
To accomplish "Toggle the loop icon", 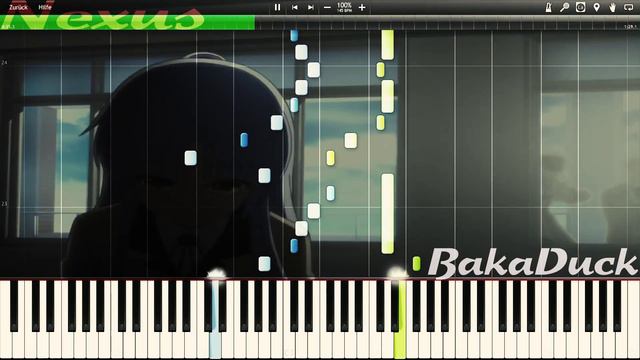I will pyautogui.click(x=629, y=7).
